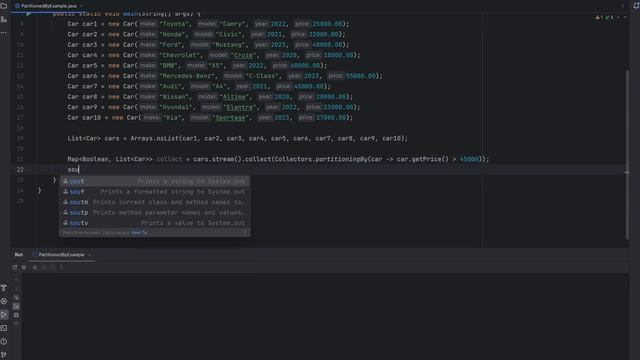Open the Services tool window icon

[4, 301]
